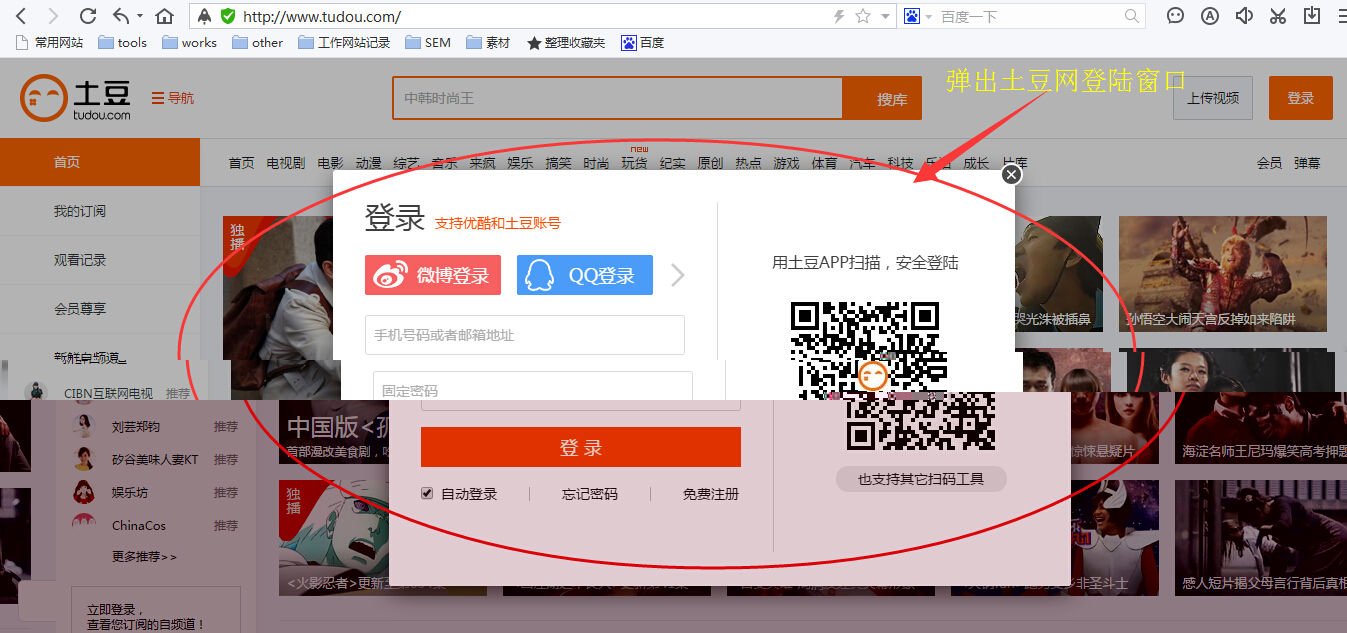Click the 免费注册 registration link
Screen dimensions: 1347x633
(x=710, y=494)
